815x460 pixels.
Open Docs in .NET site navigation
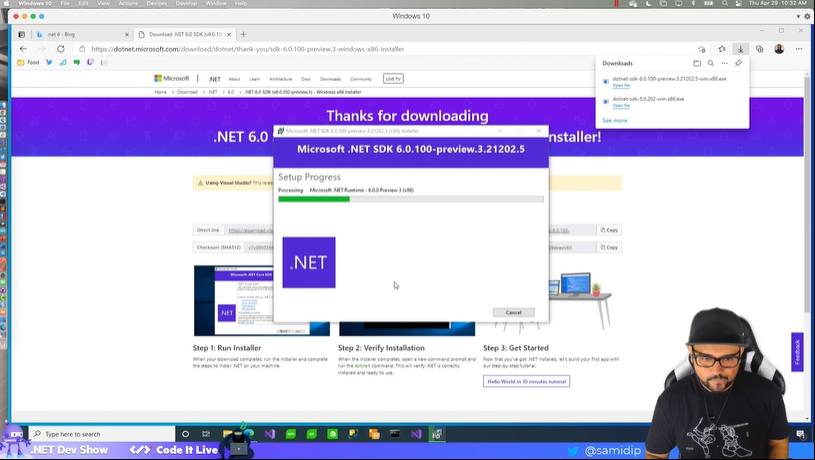[x=306, y=79]
